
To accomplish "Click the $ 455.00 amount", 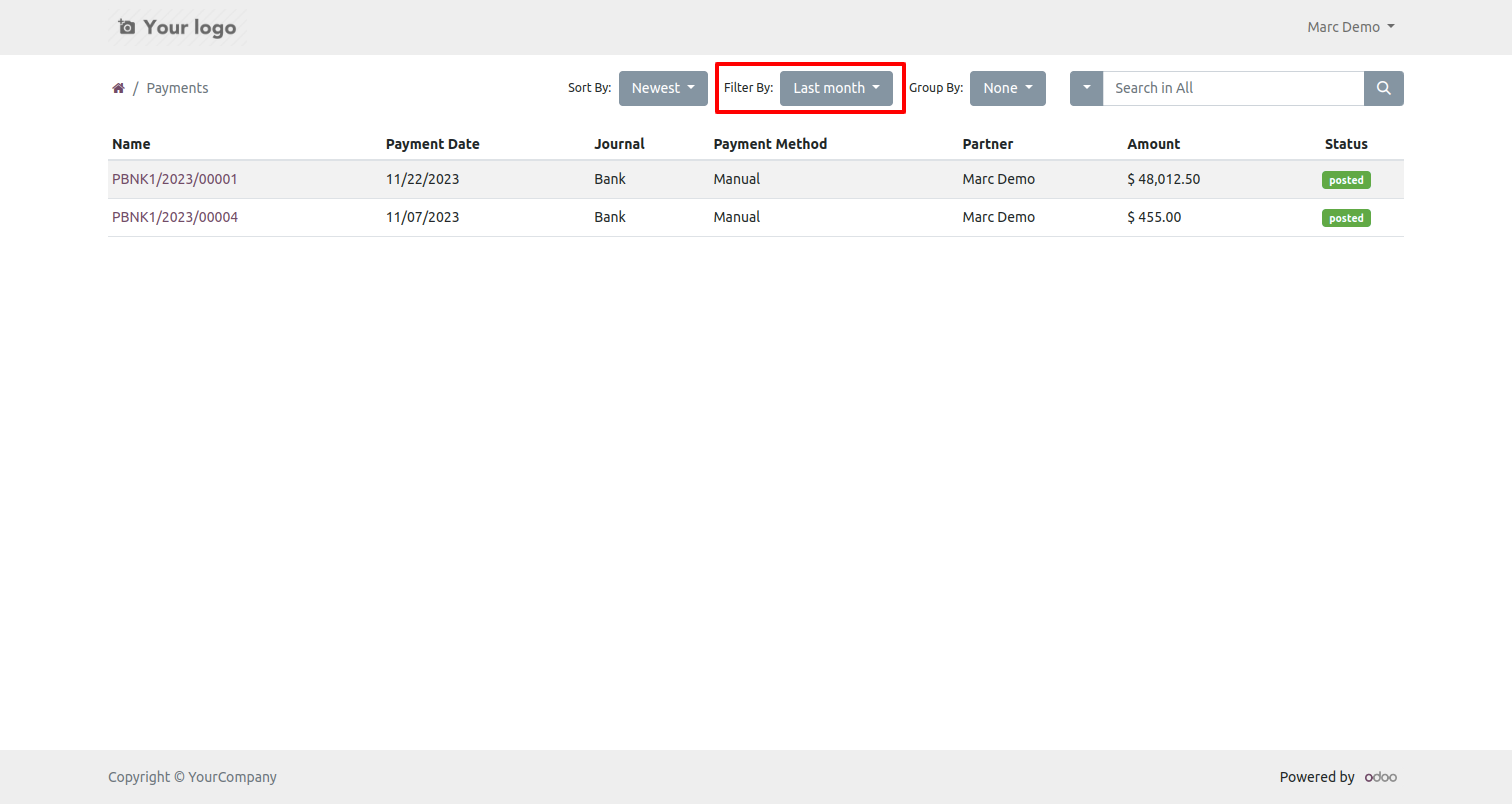I will coord(1154,217).
